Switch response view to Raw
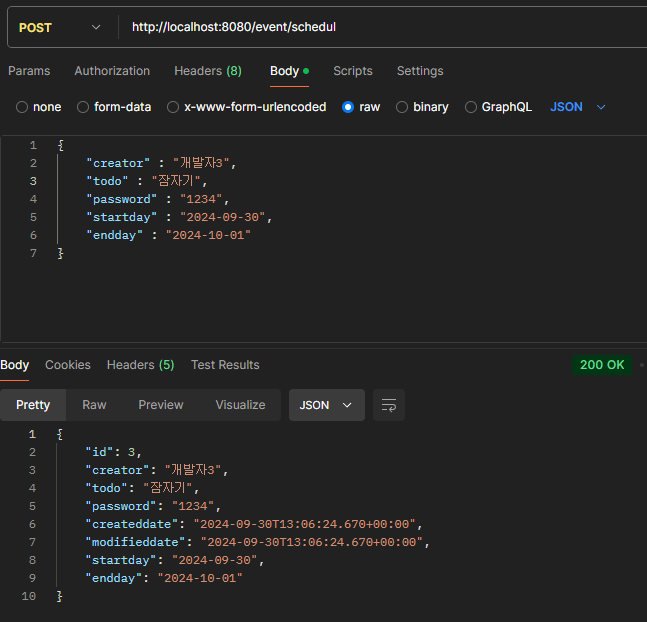647x622 pixels. pyautogui.click(x=94, y=405)
